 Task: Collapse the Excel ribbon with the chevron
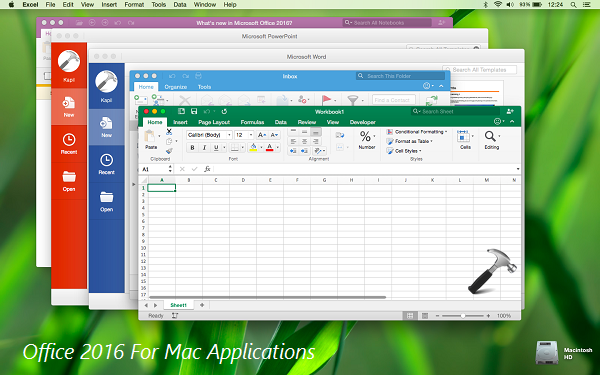[x=512, y=122]
